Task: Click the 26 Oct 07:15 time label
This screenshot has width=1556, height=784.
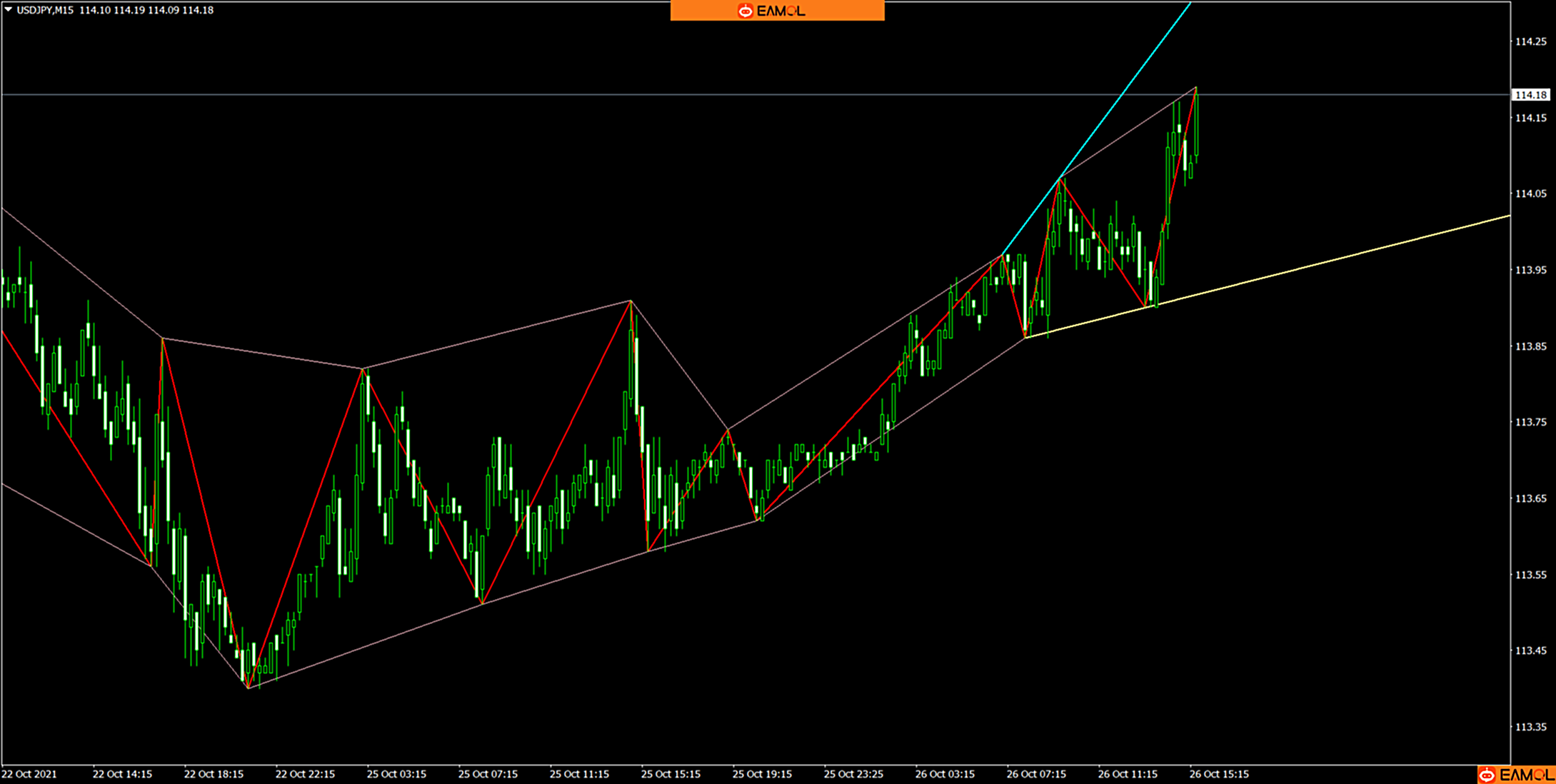Action: point(1036,774)
